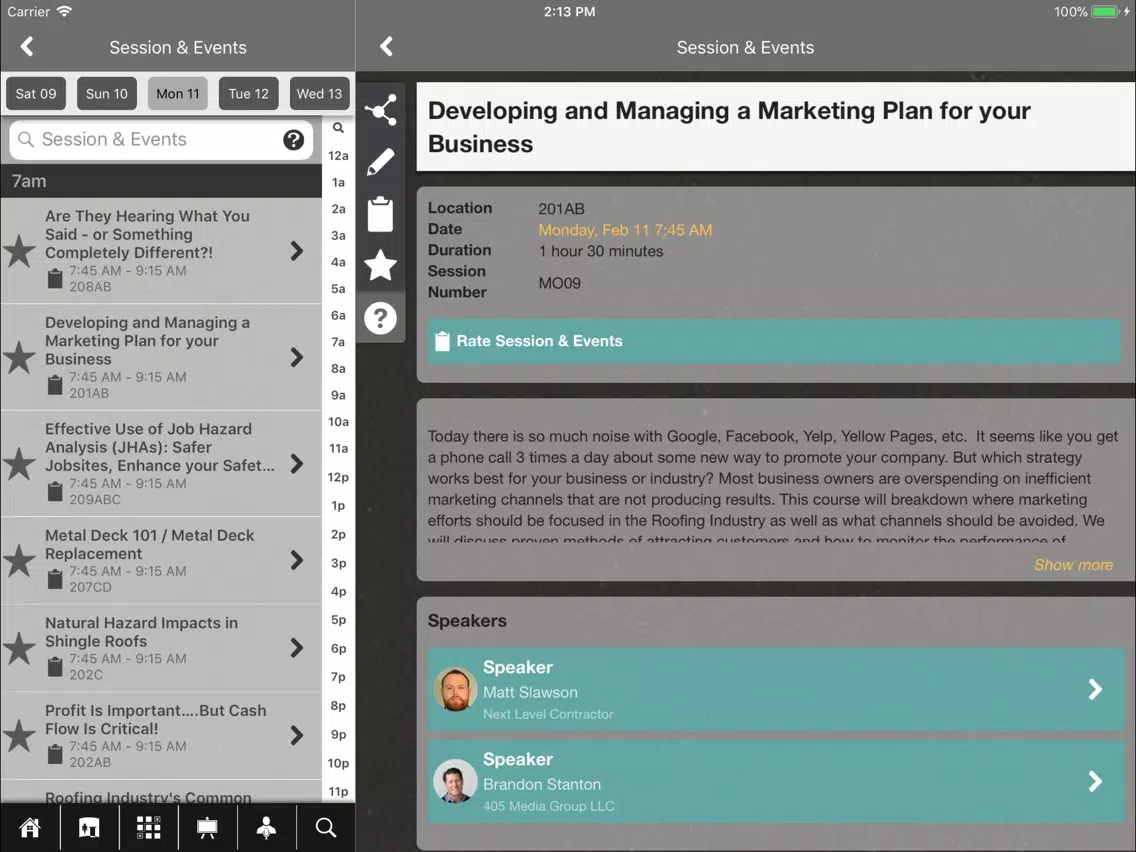Tap the magnifier icon in the bottom bar

pyautogui.click(x=325, y=827)
